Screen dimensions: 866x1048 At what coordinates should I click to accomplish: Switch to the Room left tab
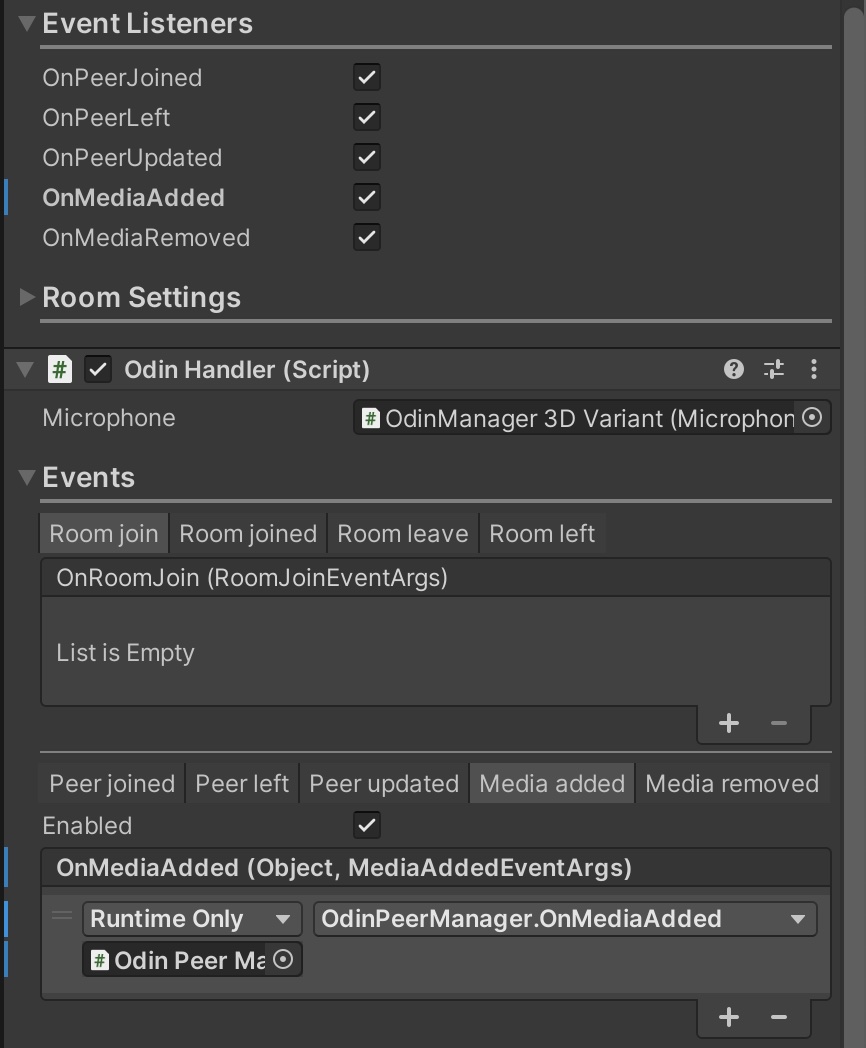(542, 533)
